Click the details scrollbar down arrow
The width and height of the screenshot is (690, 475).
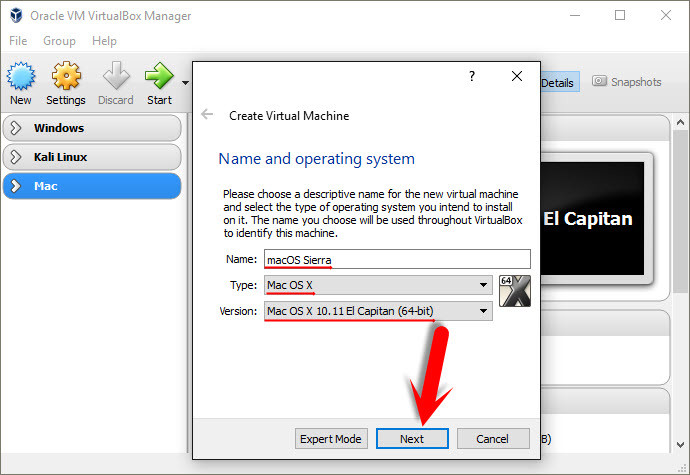(x=680, y=445)
